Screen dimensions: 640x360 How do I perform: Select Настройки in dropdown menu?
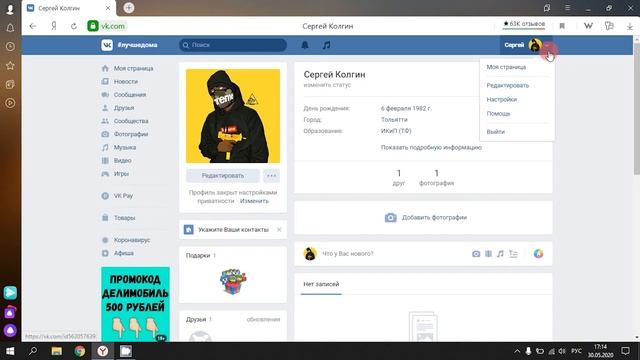[502, 100]
